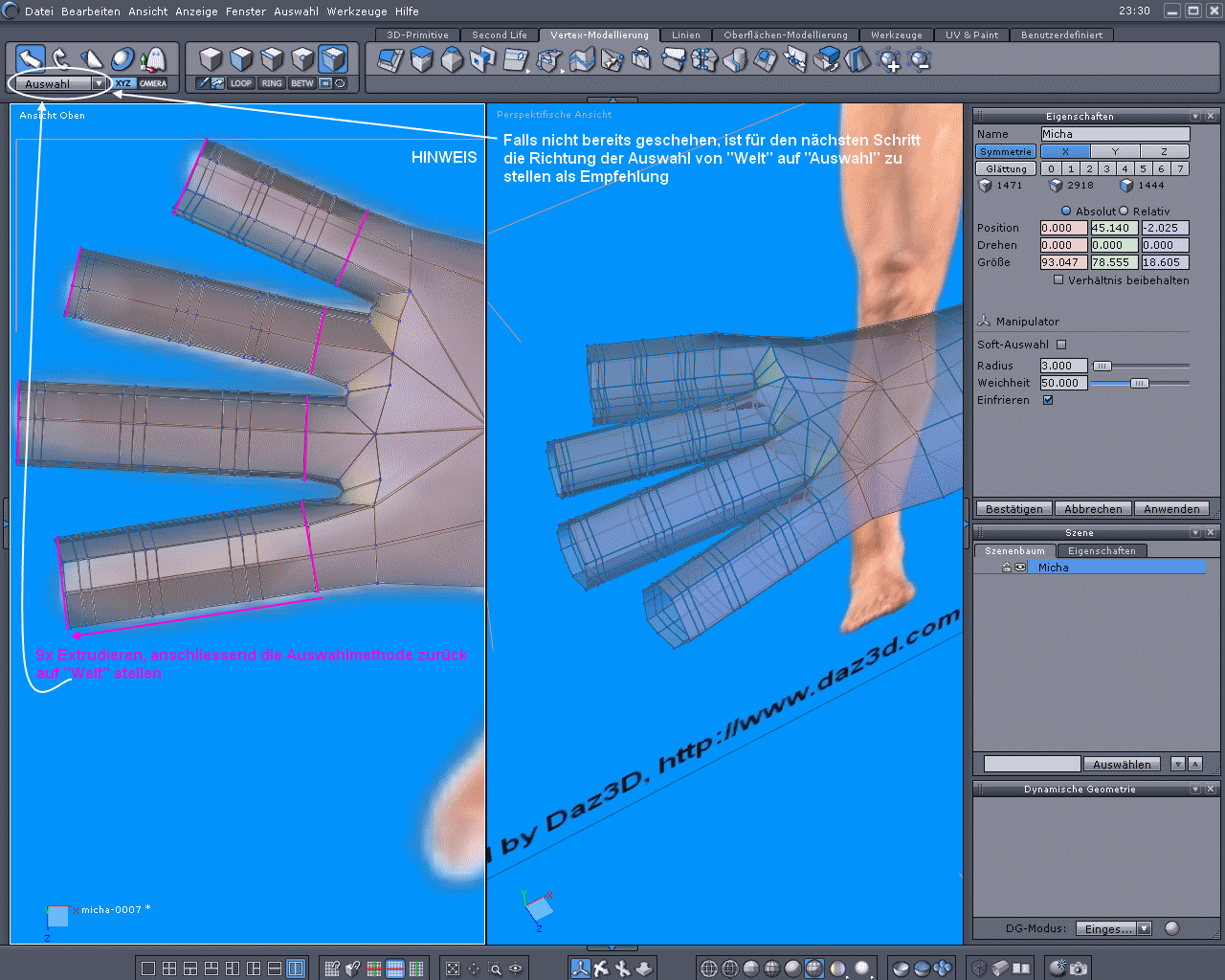
Task: Switch to object selection mode (plain cube)
Action: 211,59
